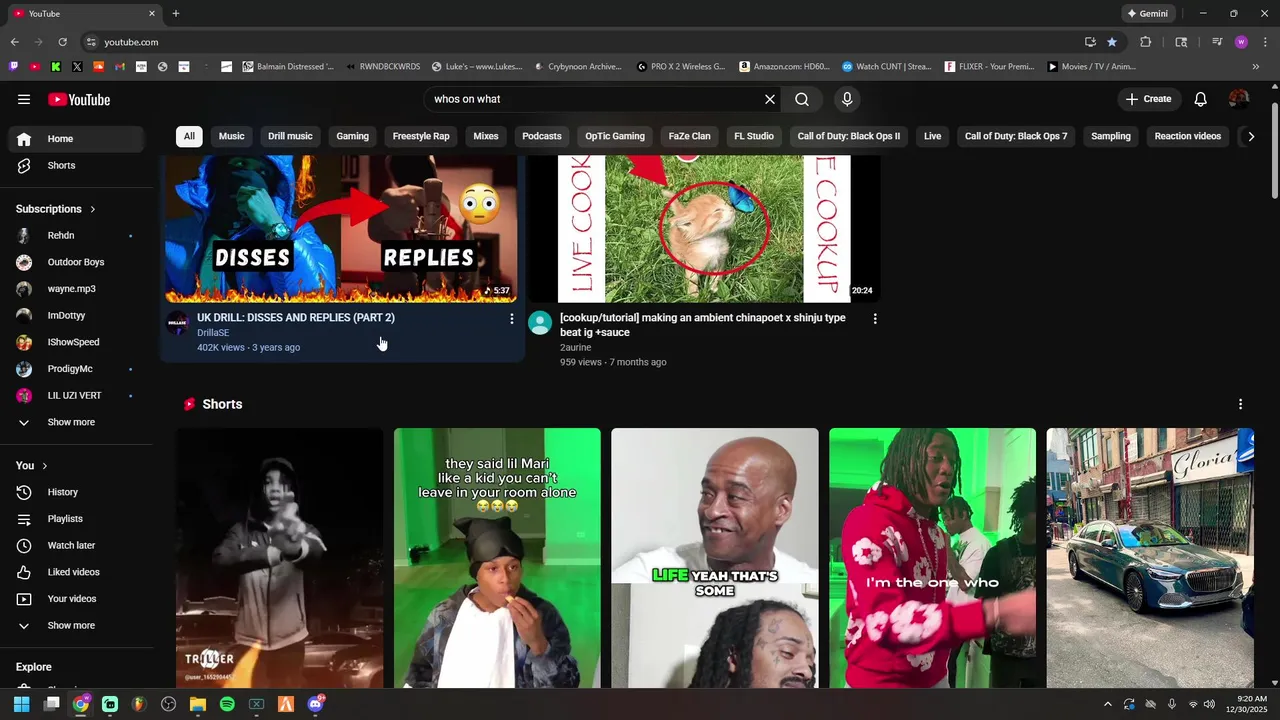Open Discord from the taskbar
The width and height of the screenshot is (1280, 720).
(x=316, y=704)
